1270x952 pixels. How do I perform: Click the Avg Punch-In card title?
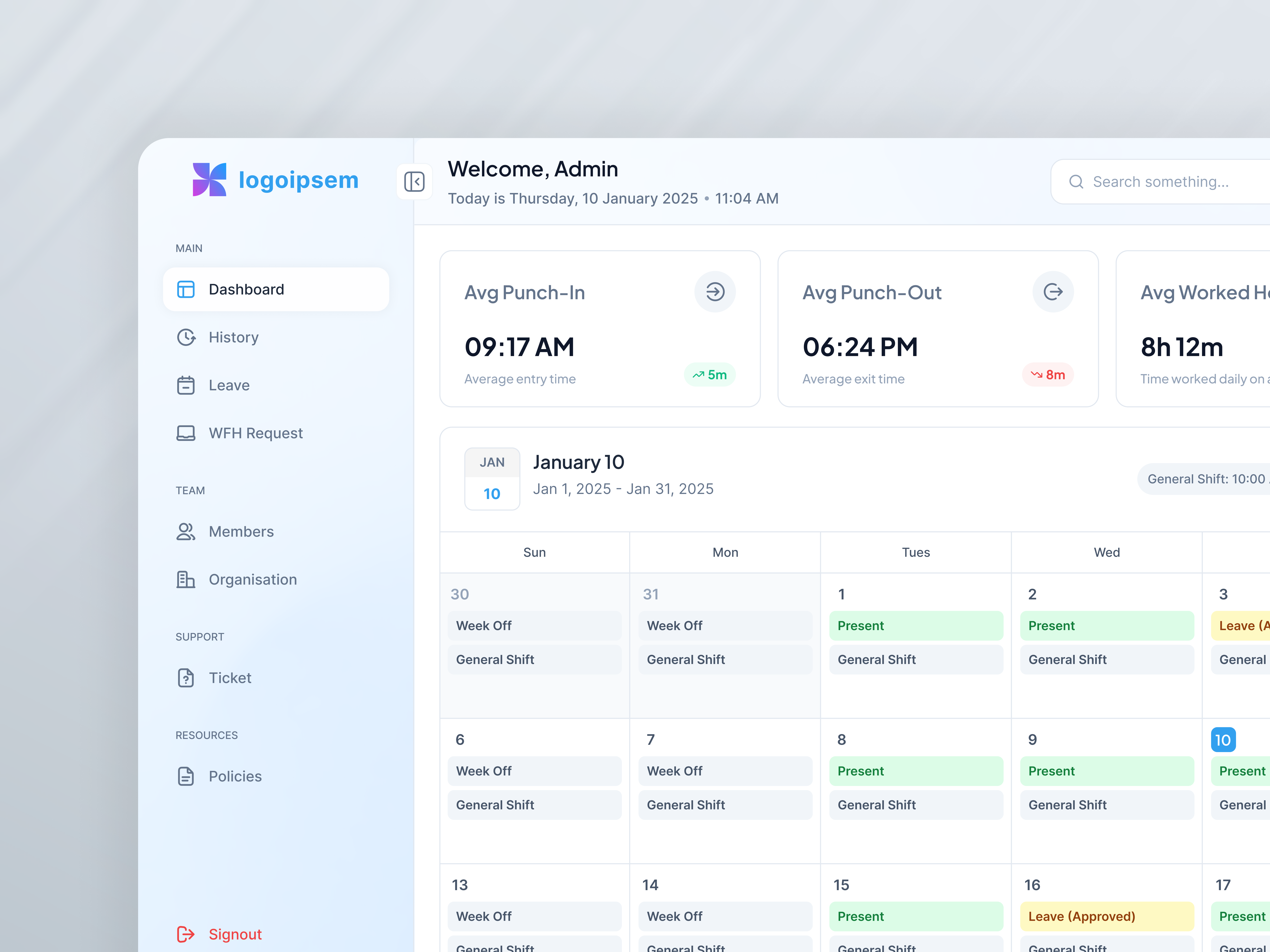524,293
